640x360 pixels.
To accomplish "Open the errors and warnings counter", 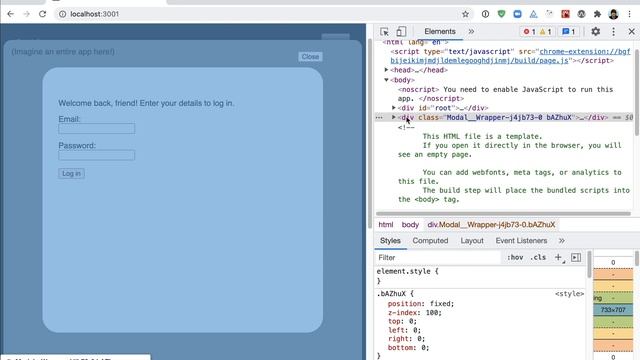I will point(537,31).
